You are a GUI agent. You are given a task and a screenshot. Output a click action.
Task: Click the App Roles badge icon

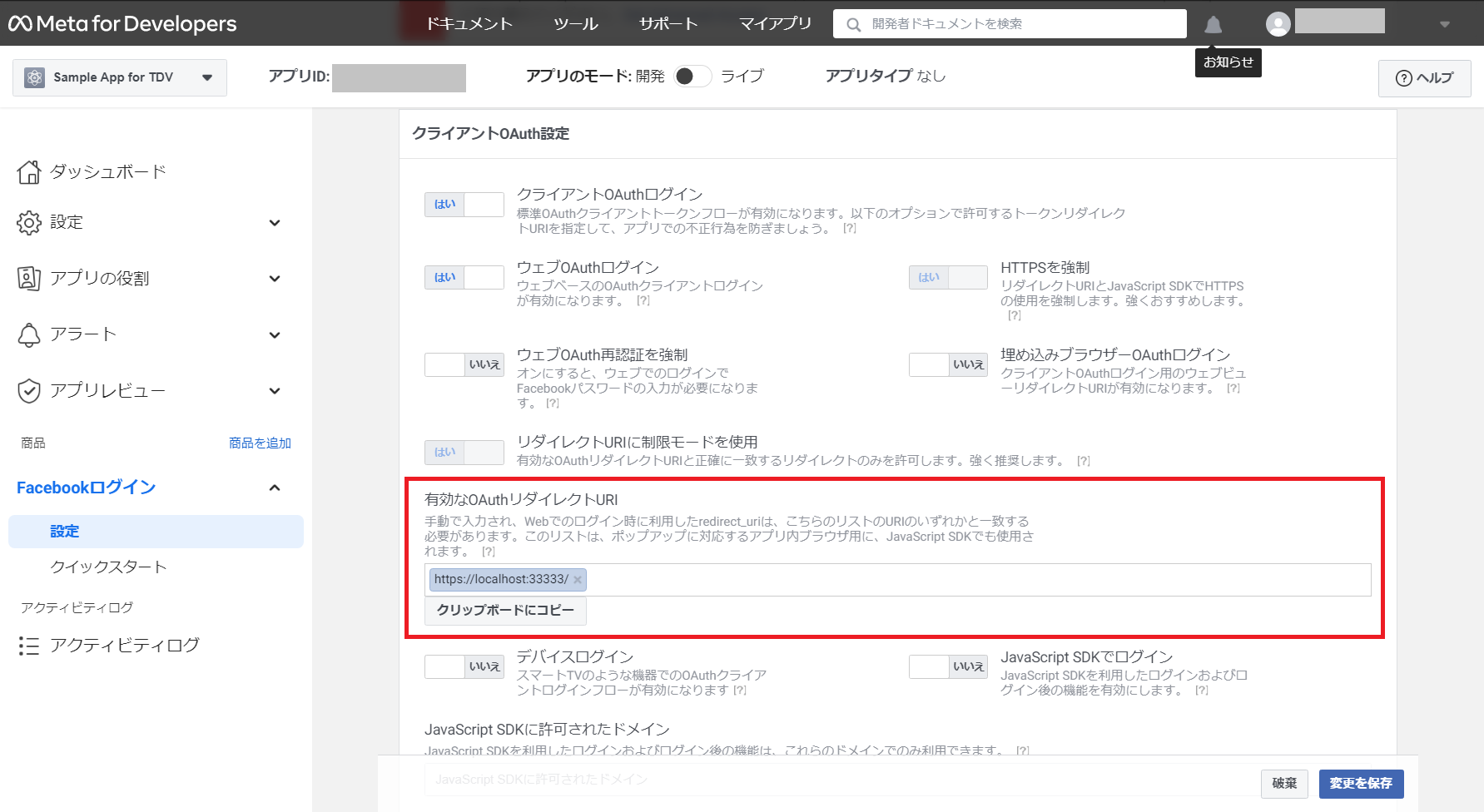(28, 279)
